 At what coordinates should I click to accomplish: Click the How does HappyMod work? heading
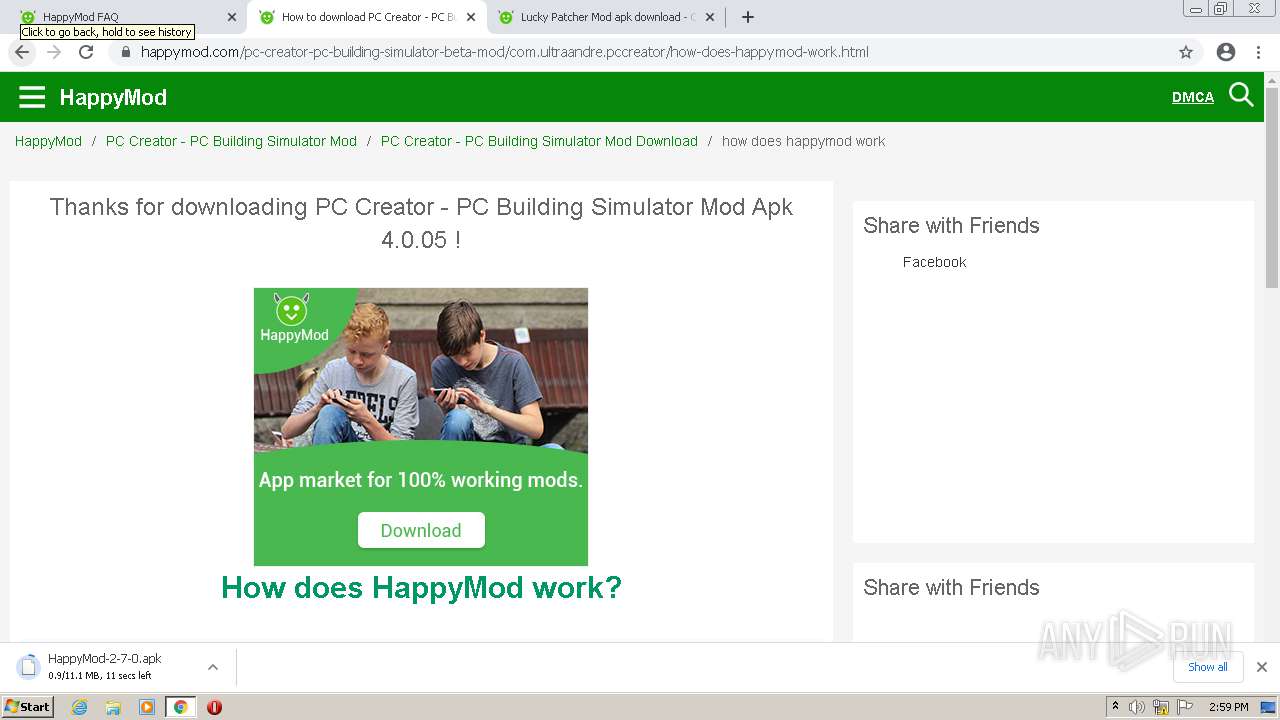pos(421,587)
